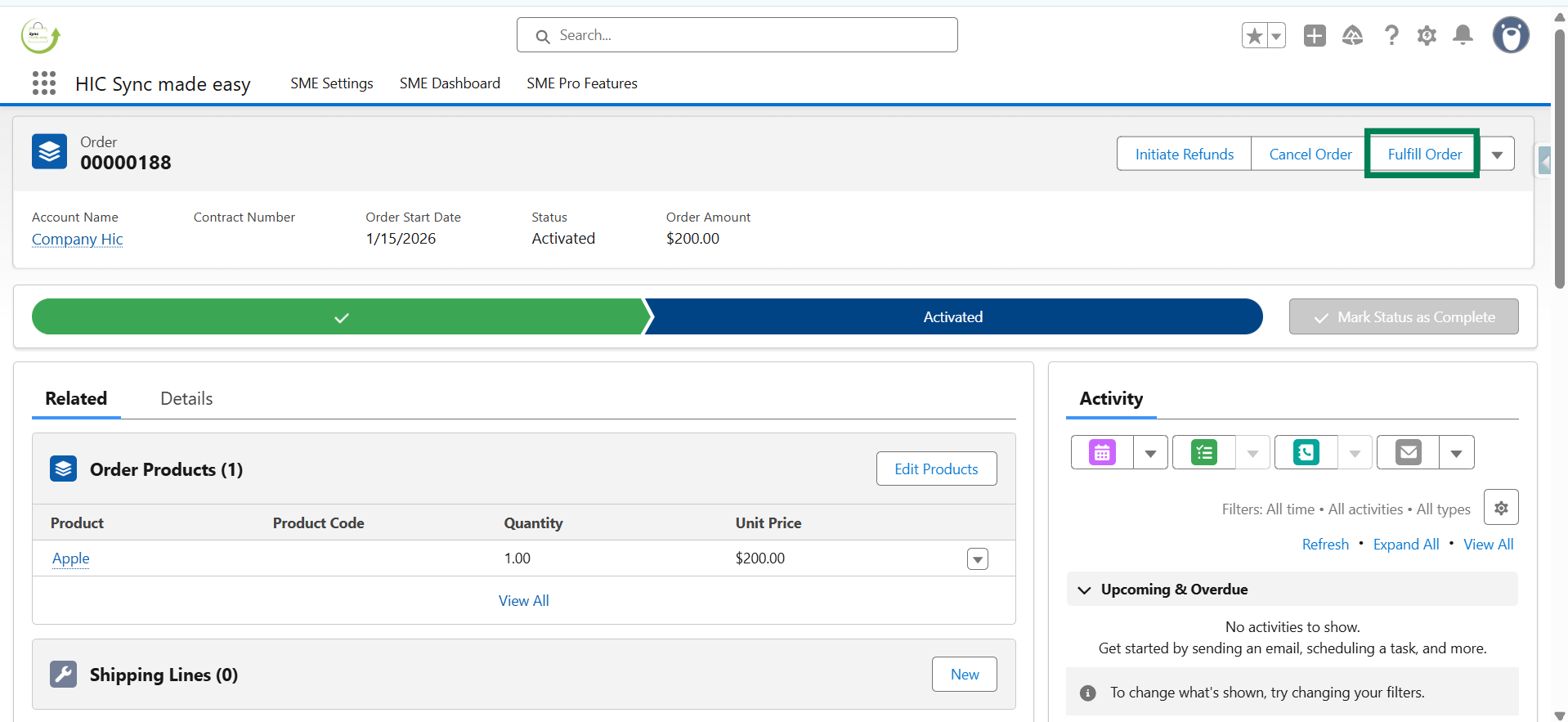The width and height of the screenshot is (1568, 722).
Task: Open the Setup gear icon in header
Action: pos(1427,35)
